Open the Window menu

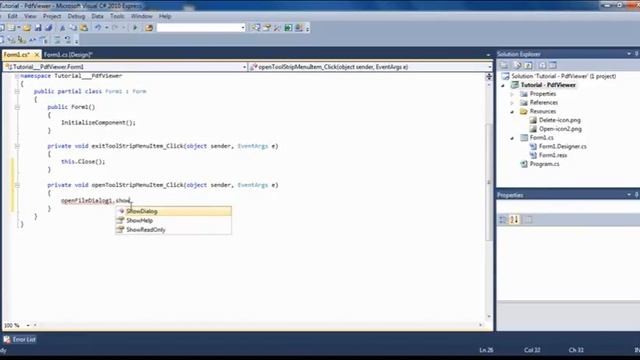(x=142, y=16)
